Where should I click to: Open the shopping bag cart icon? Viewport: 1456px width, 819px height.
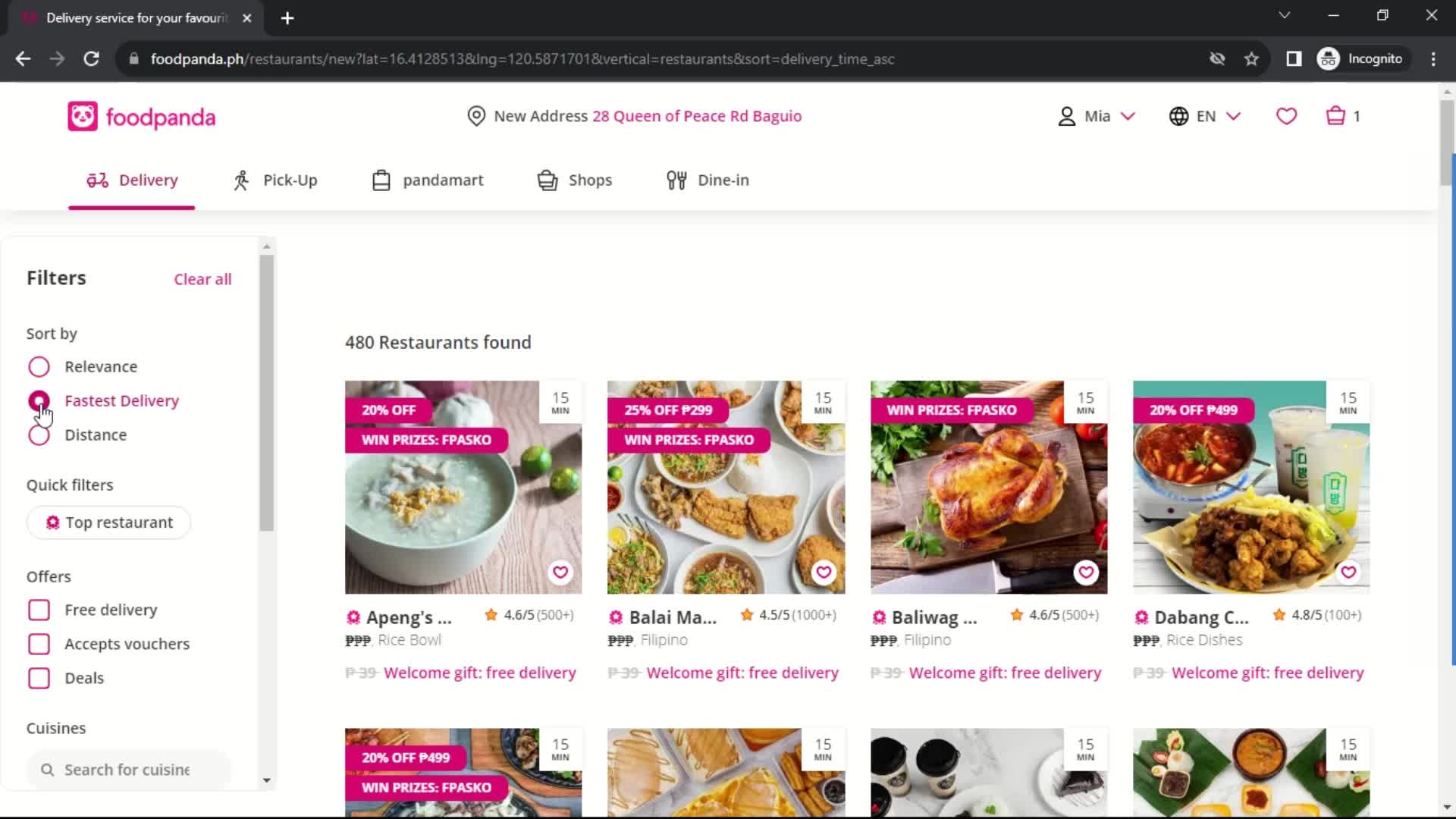tap(1335, 116)
